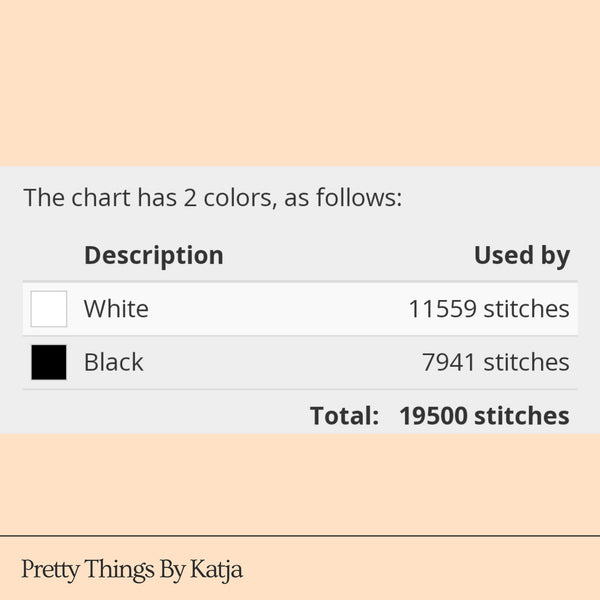The width and height of the screenshot is (600, 600).
Task: Click the Black color swatch
Action: (49, 362)
